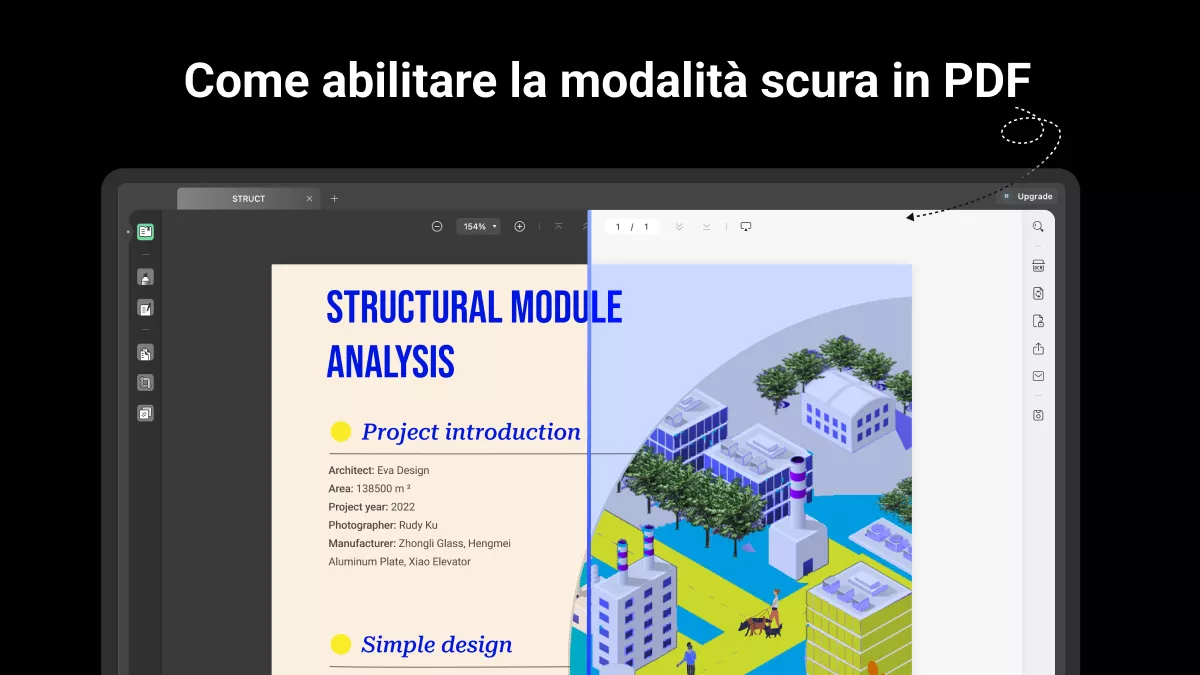Open the search panel with the magnifier icon
This screenshot has width=1200, height=675.
point(1037,226)
